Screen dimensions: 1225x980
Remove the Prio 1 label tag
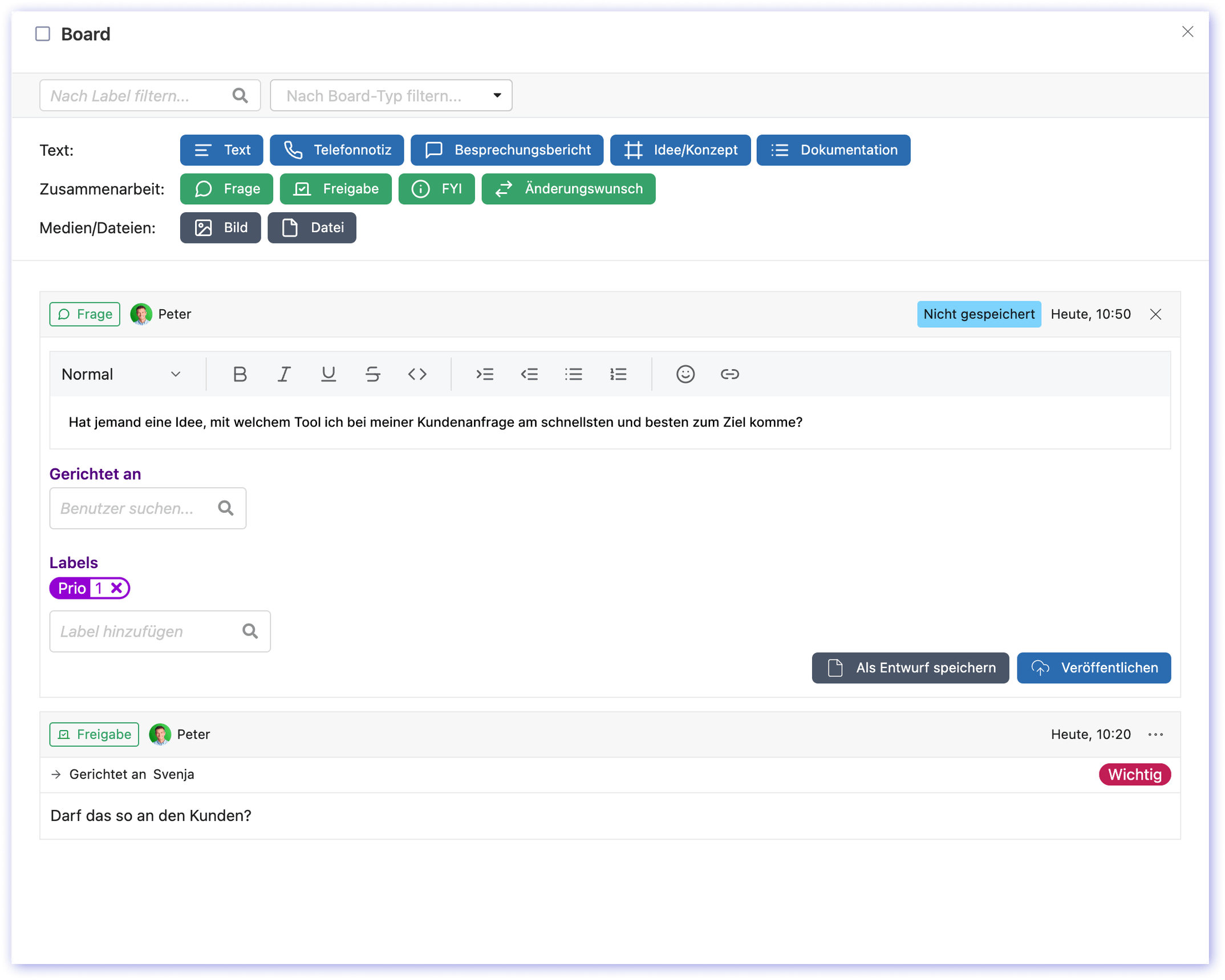tap(119, 588)
